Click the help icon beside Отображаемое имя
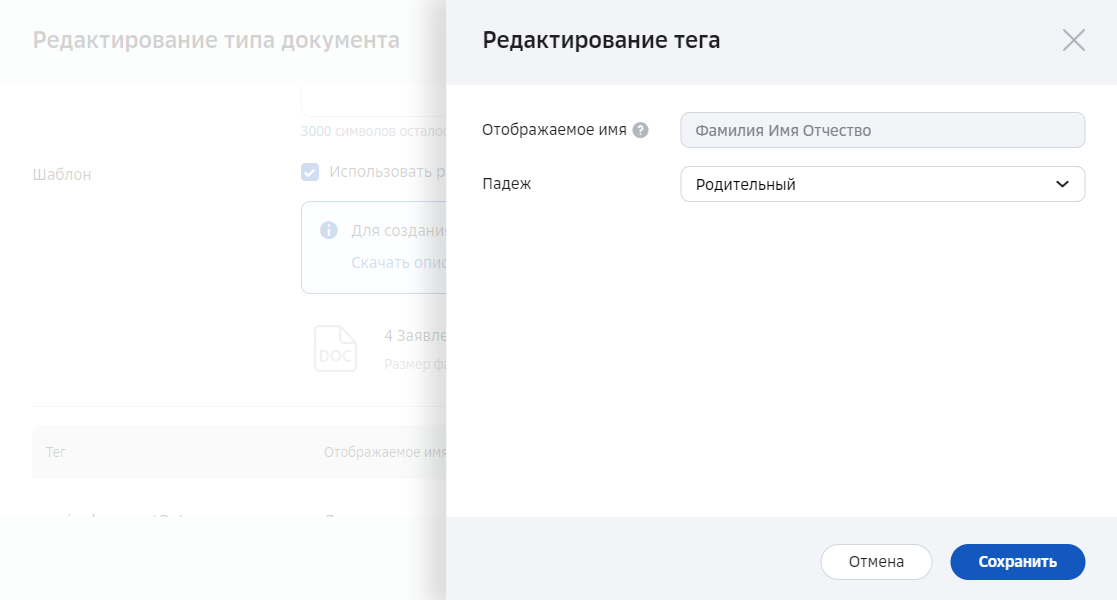The image size is (1117, 600). [640, 130]
